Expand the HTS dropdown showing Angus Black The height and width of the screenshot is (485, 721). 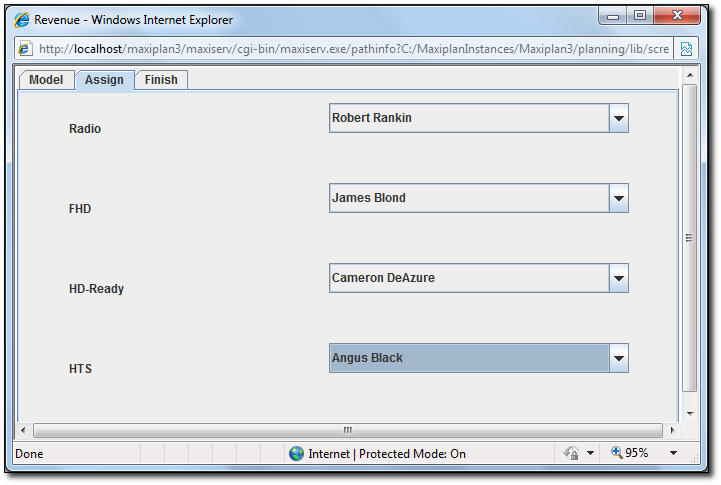[618, 358]
